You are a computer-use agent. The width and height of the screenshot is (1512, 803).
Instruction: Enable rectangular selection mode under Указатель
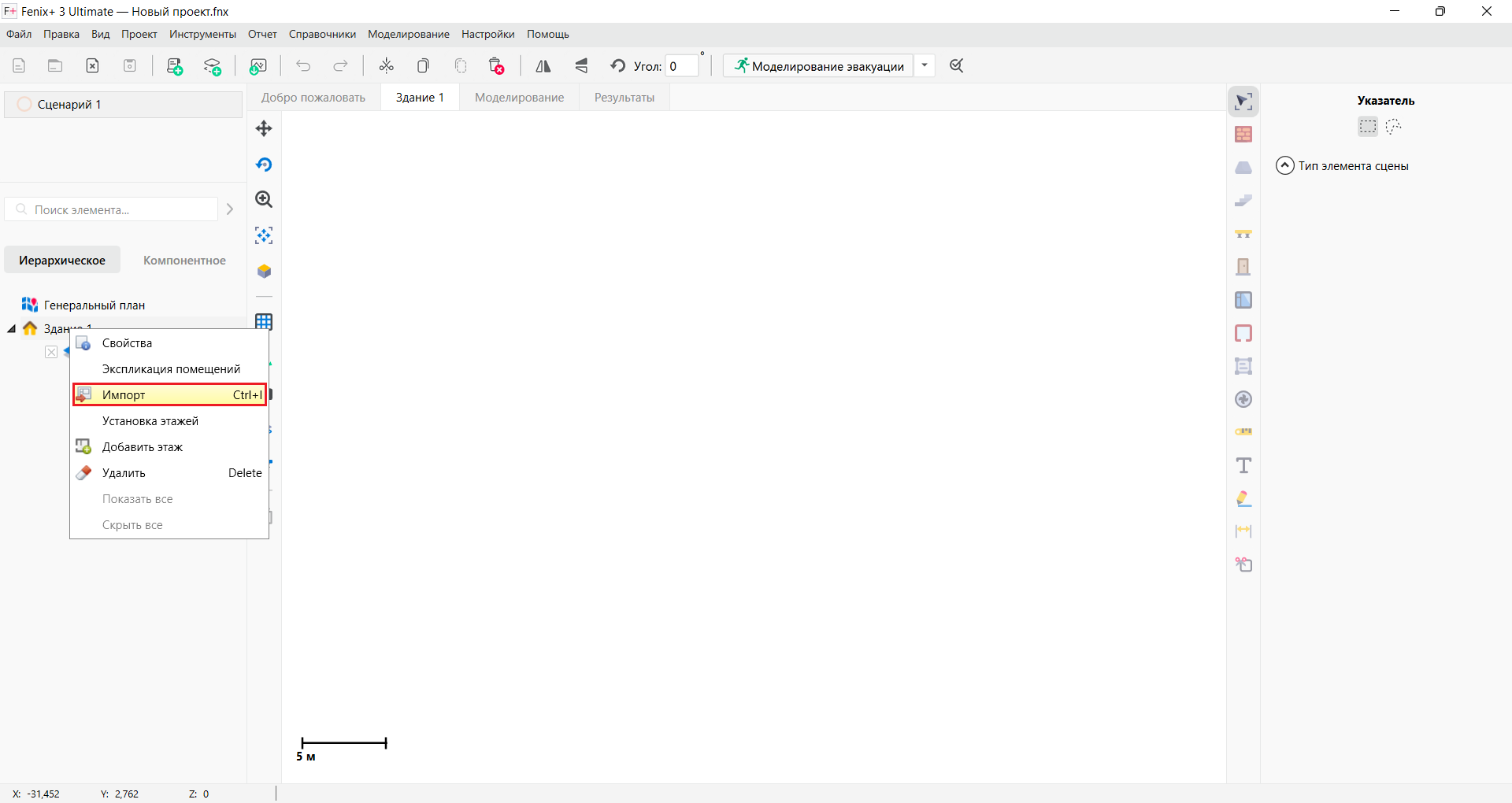(x=1366, y=126)
